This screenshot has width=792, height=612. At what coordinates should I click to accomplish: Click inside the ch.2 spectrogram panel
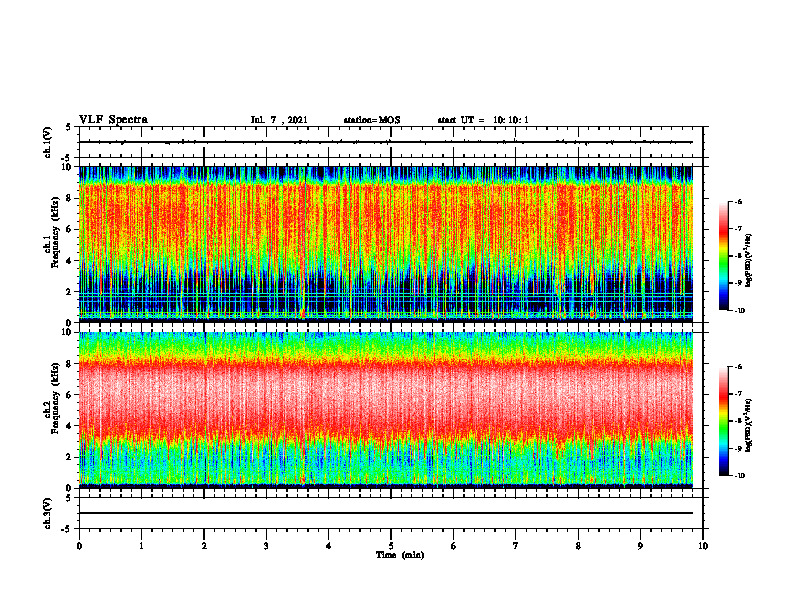pos(386,410)
